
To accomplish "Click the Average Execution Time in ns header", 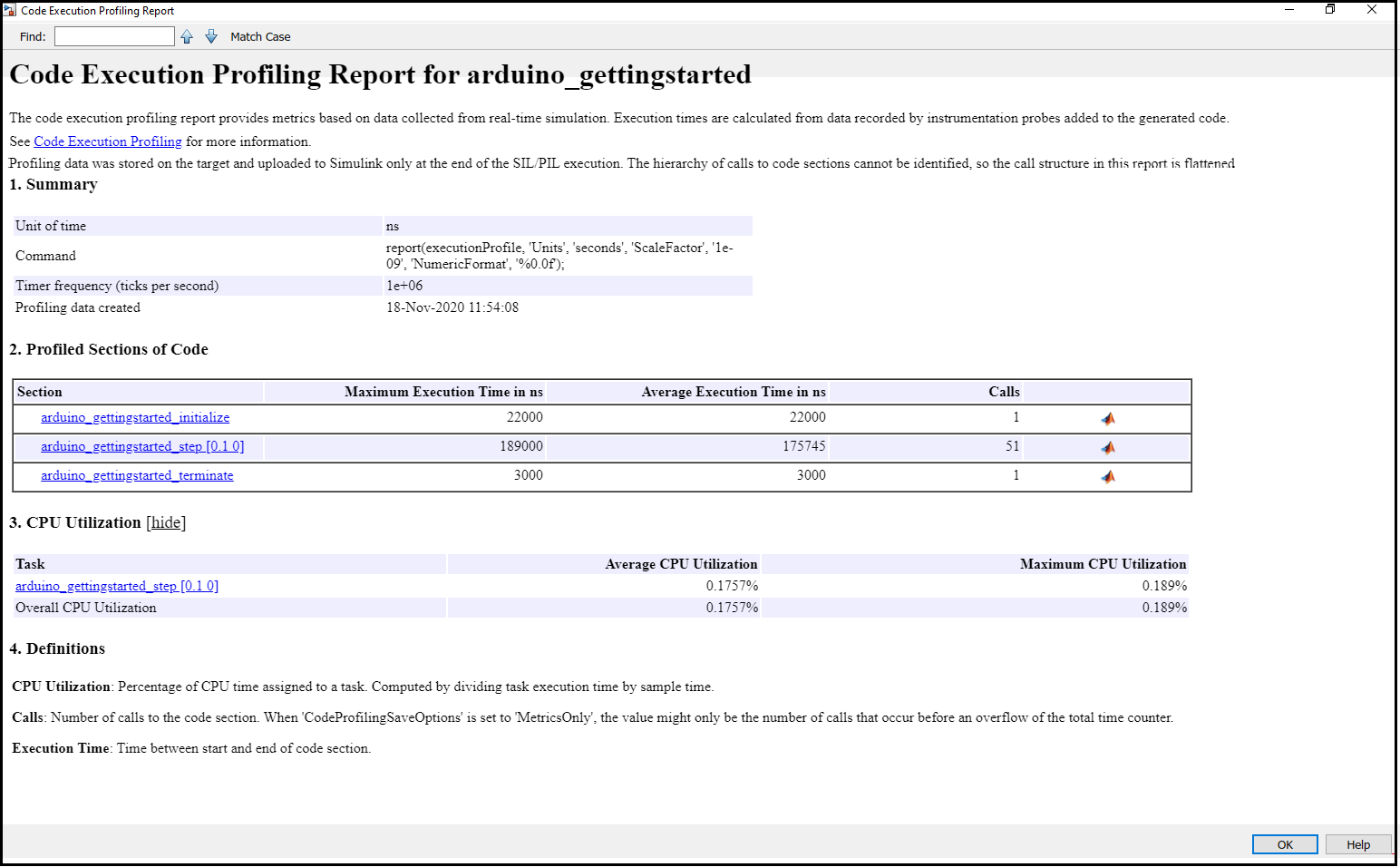I will coord(734,392).
